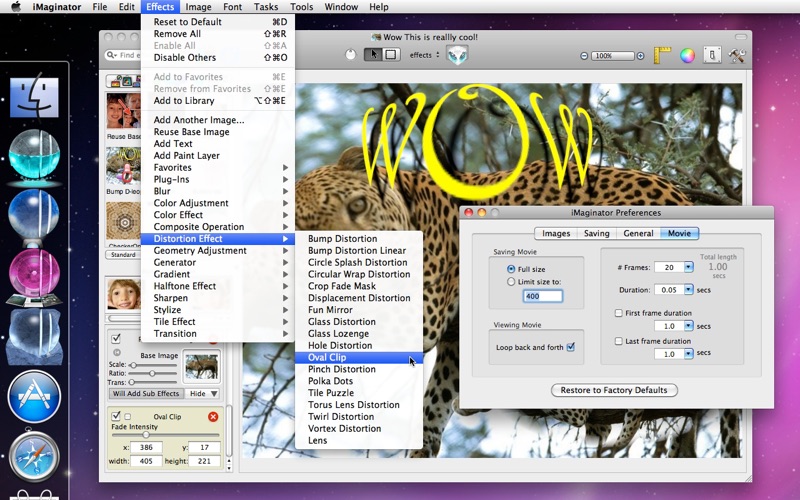
Task: Open the Last frame duration value dropdown
Action: click(x=688, y=354)
